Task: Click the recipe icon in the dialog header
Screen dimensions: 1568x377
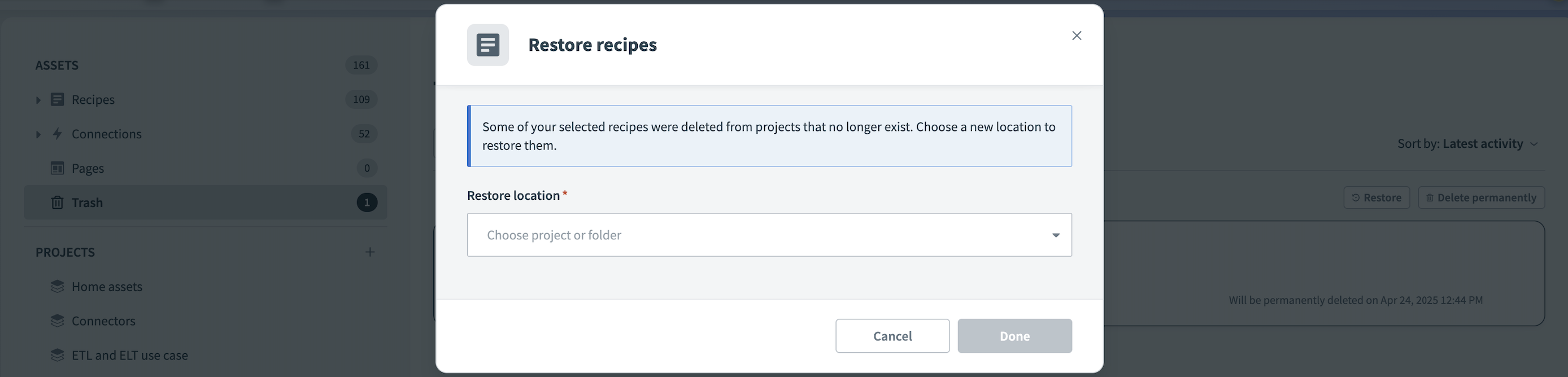Action: point(487,45)
